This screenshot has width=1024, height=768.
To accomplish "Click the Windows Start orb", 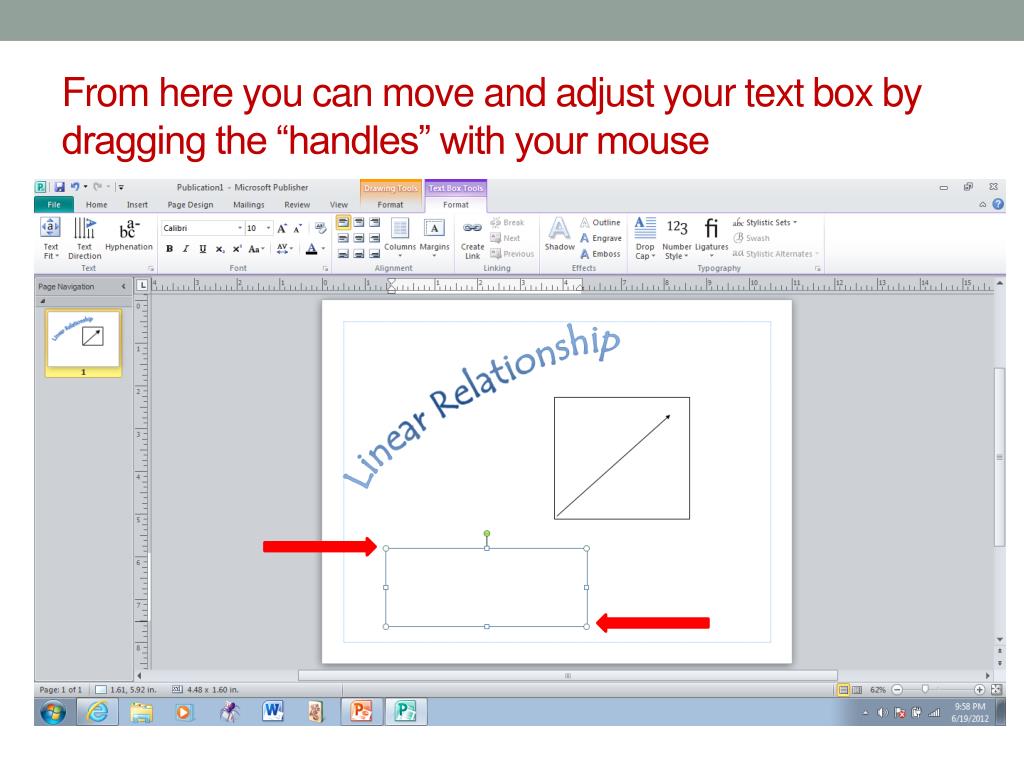I will [54, 712].
